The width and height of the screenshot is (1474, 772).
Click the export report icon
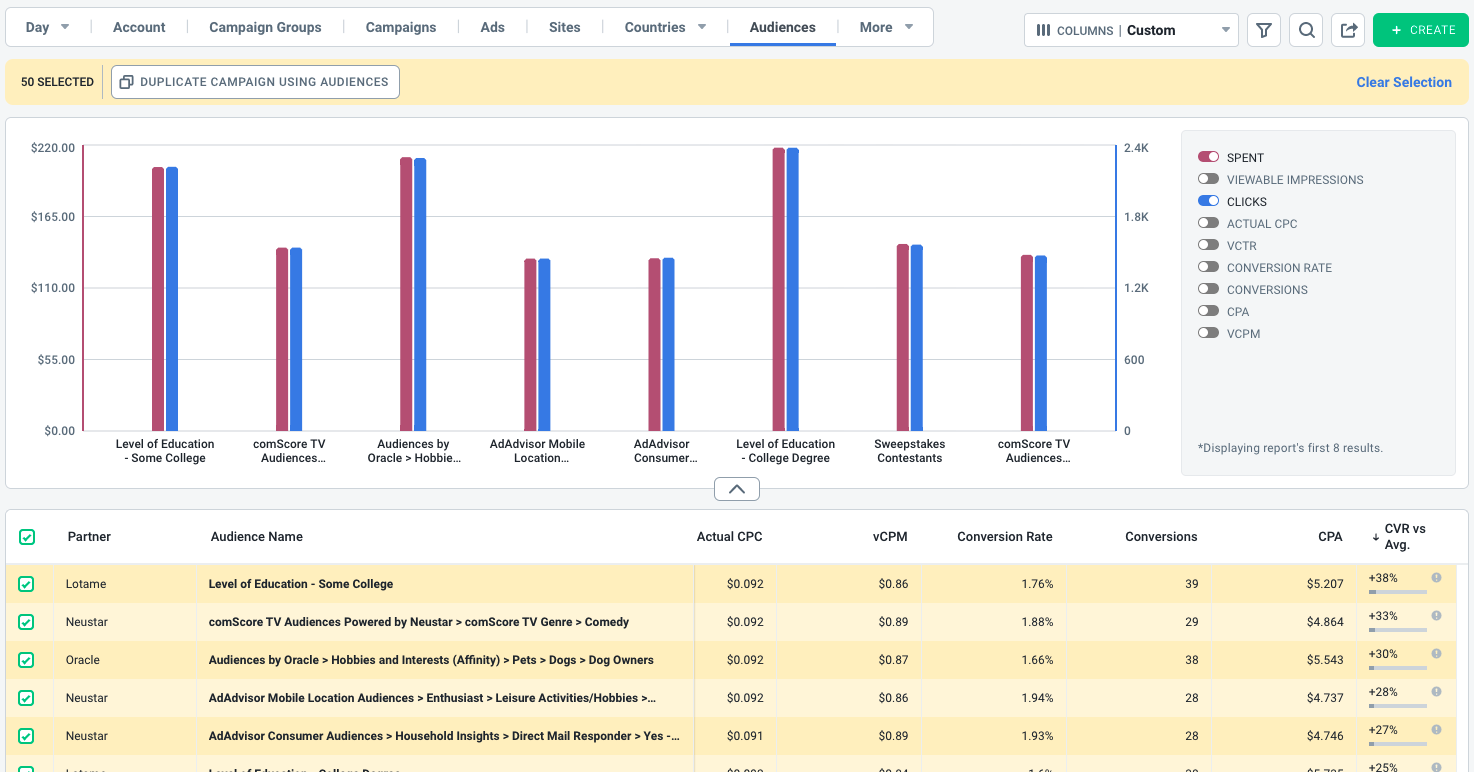(1348, 30)
